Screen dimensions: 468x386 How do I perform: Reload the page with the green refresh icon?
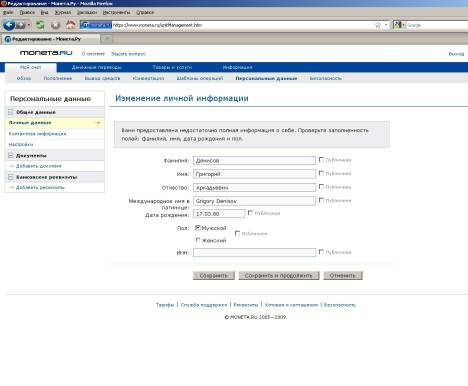pyautogui.click(x=40, y=25)
